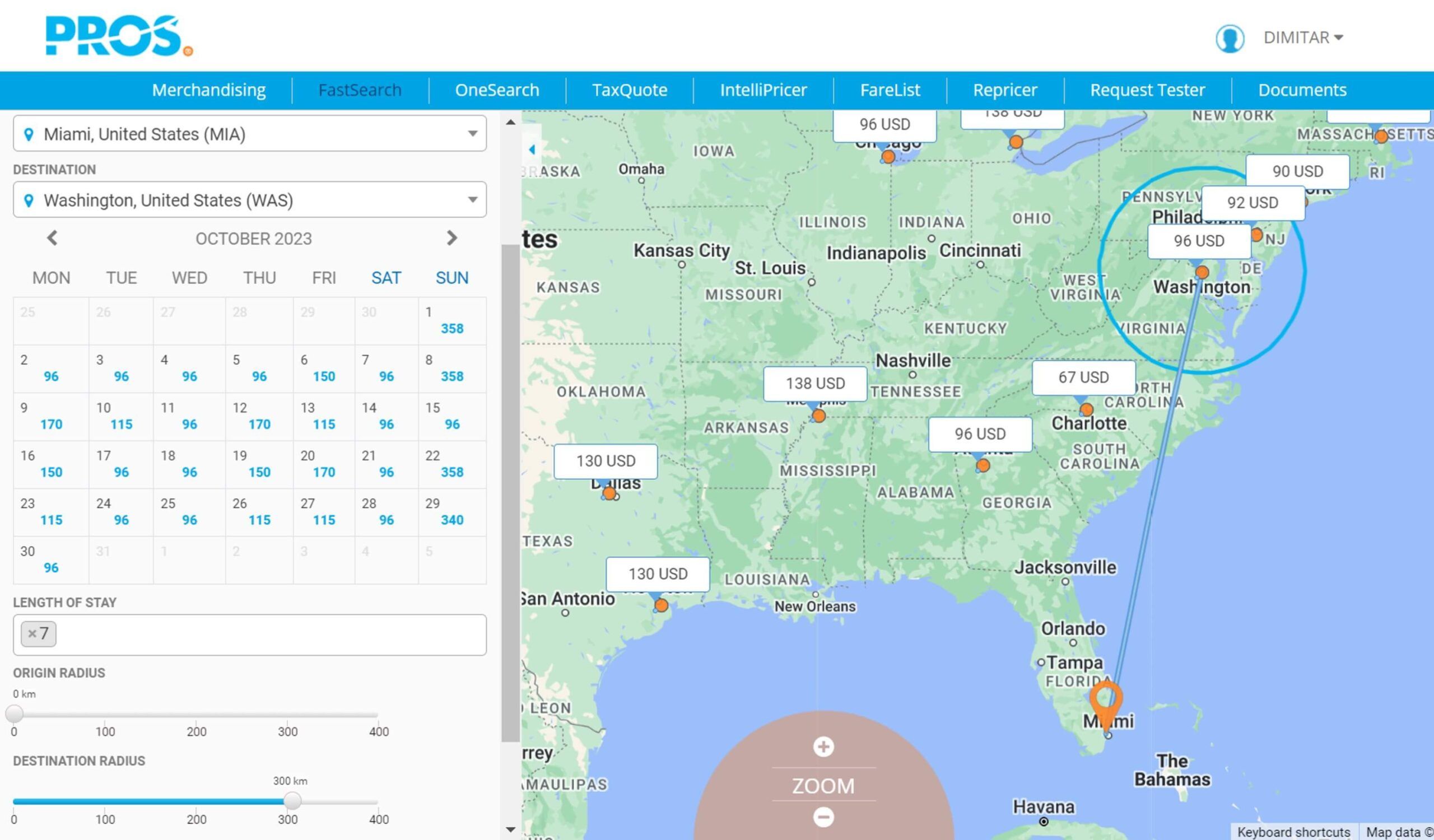Collapse the side panel with arrow
The height and width of the screenshot is (840, 1434).
click(x=532, y=150)
